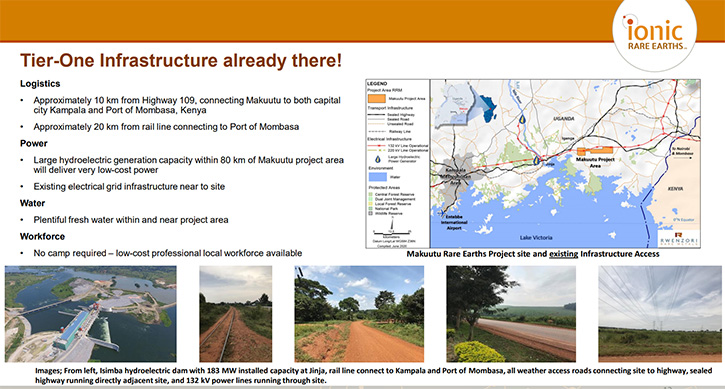Select the orange Makuutu Project Area legend swatch
The width and height of the screenshot is (725, 389).
377,99
